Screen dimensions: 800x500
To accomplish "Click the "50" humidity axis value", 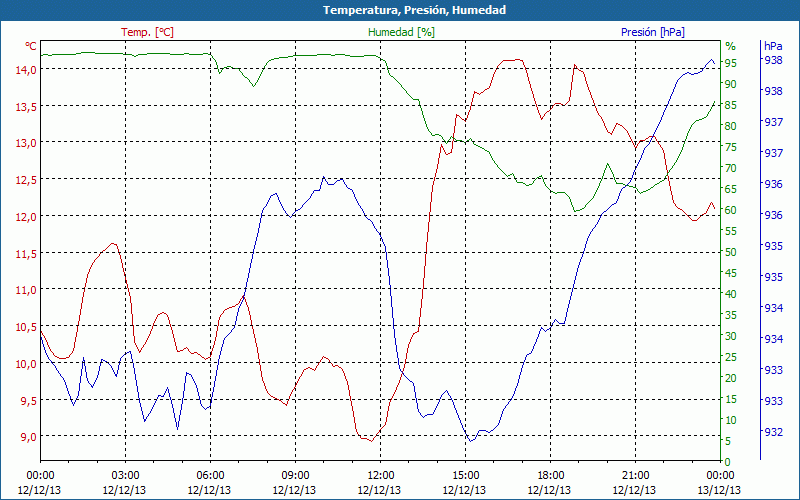I will point(731,252).
